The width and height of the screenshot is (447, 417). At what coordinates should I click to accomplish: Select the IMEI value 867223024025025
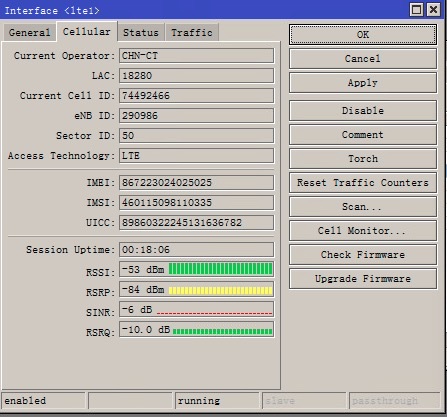[x=197, y=183]
